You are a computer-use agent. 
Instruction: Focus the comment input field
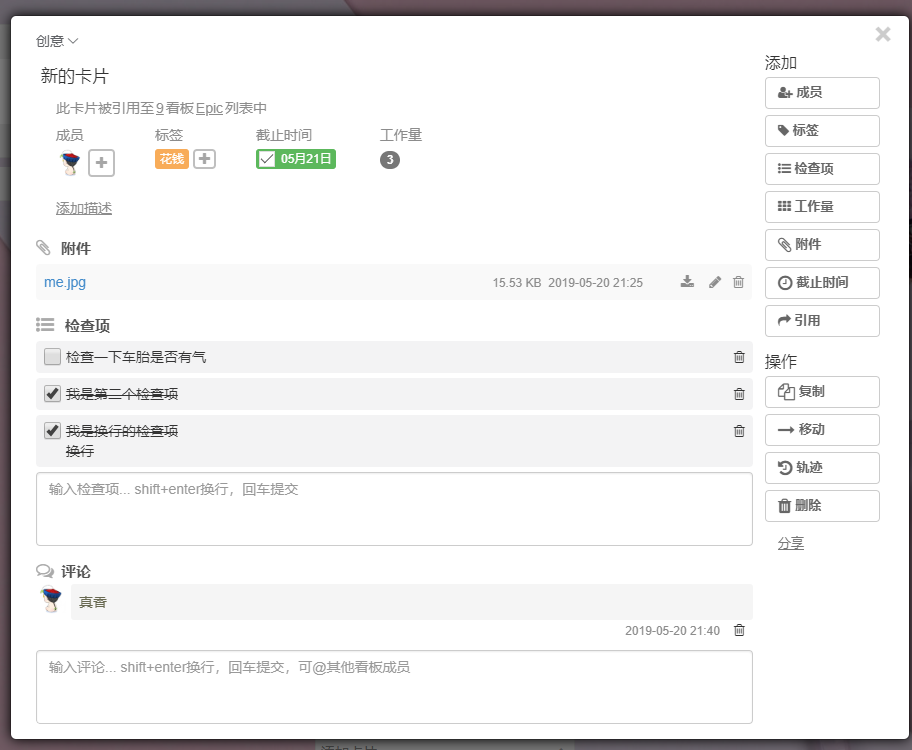[394, 687]
